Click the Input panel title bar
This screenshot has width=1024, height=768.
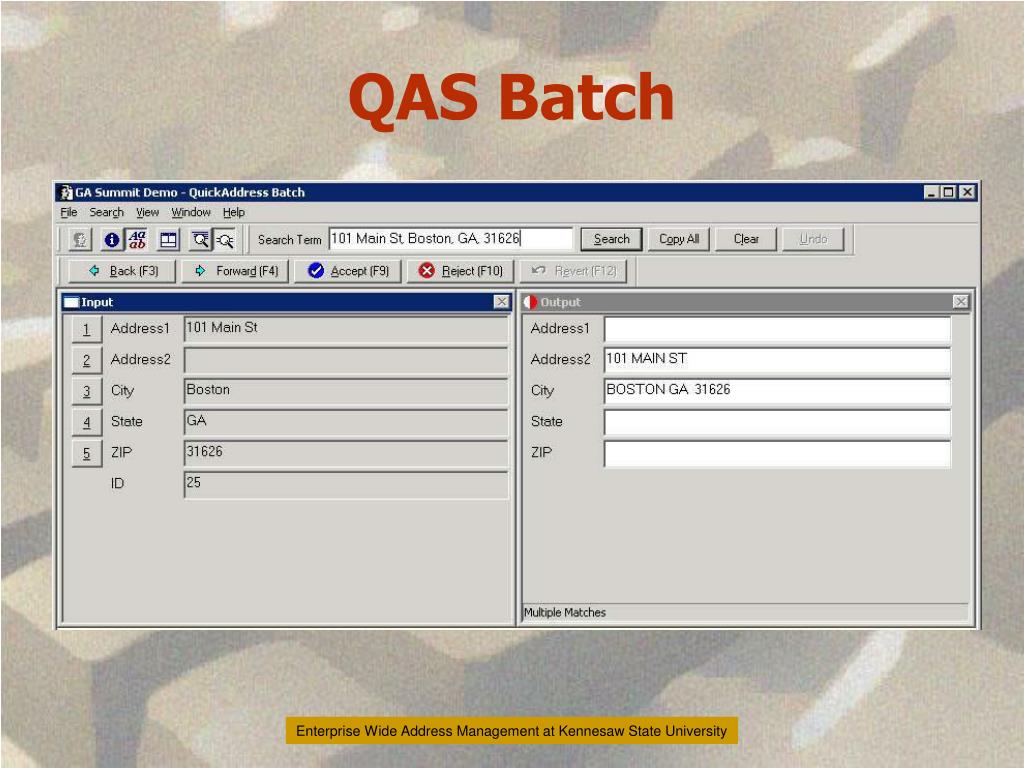(x=286, y=302)
